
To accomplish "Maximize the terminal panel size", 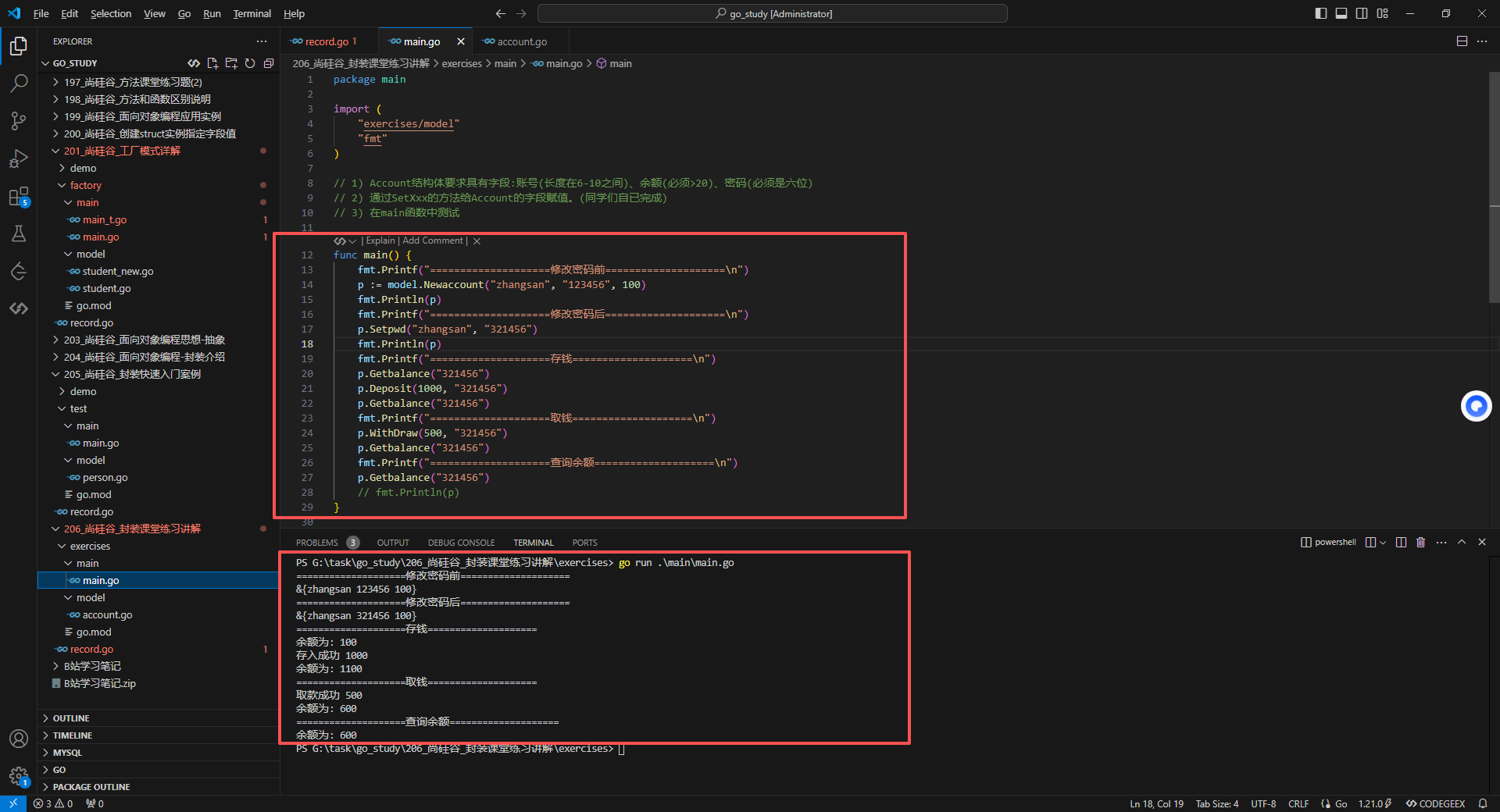I will [x=1462, y=542].
